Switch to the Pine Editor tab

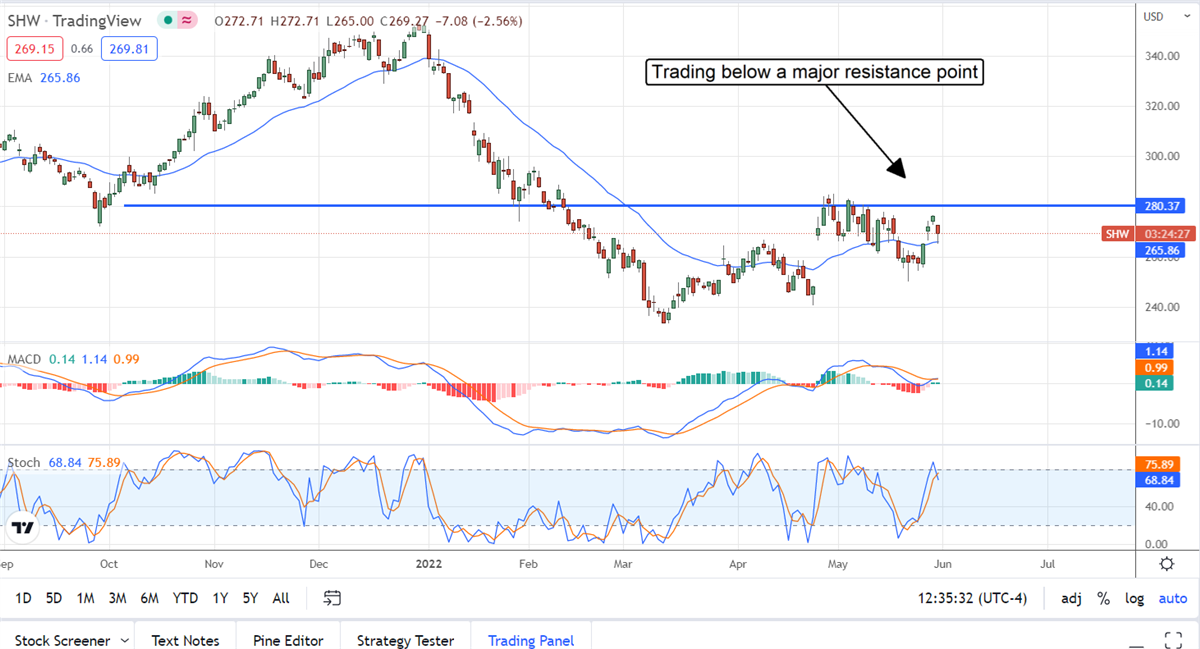(x=288, y=640)
